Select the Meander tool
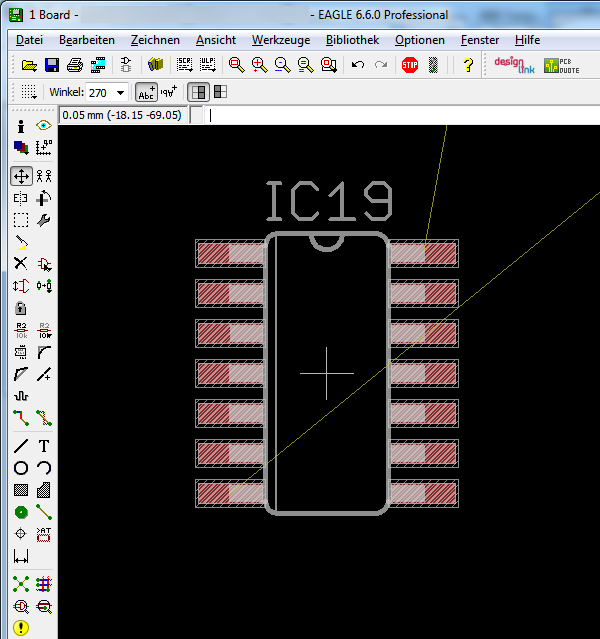 [21, 396]
